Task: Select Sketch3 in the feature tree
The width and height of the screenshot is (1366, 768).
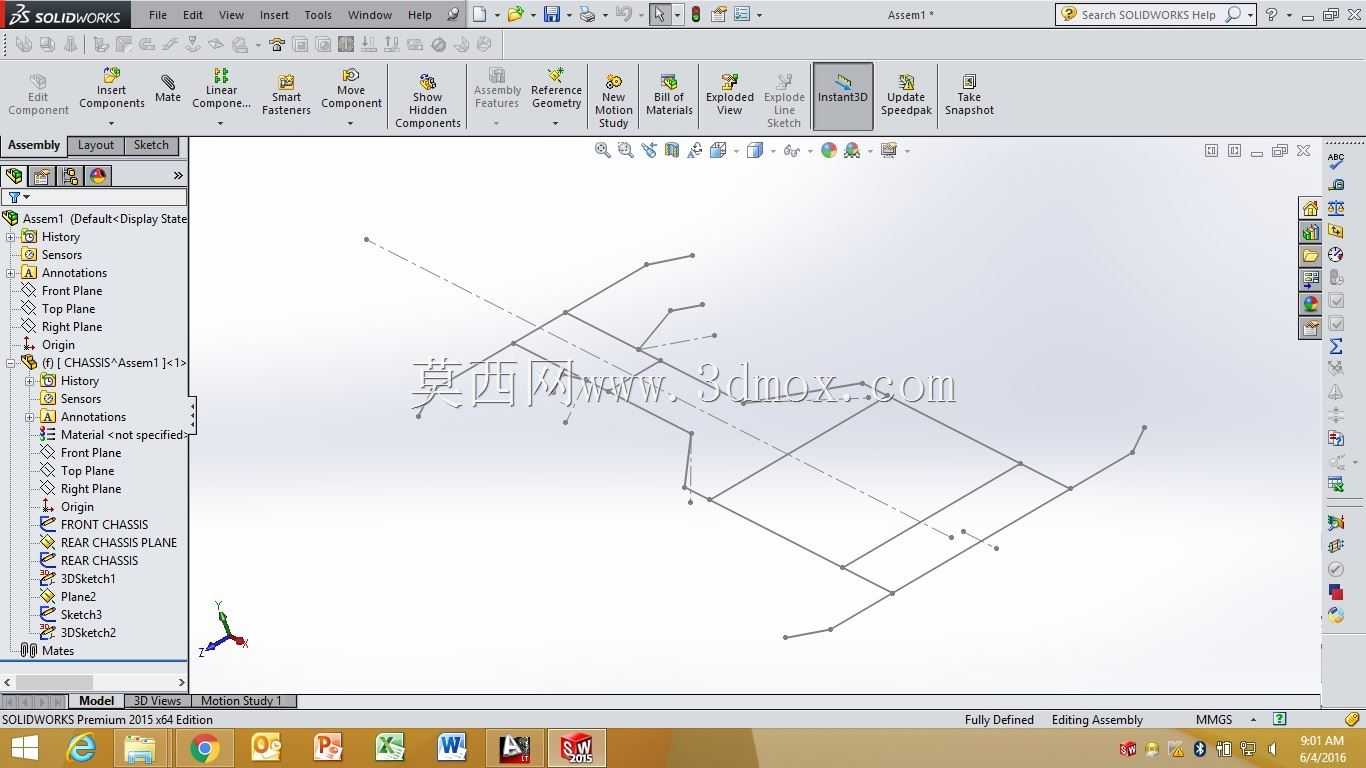Action: coord(81,615)
